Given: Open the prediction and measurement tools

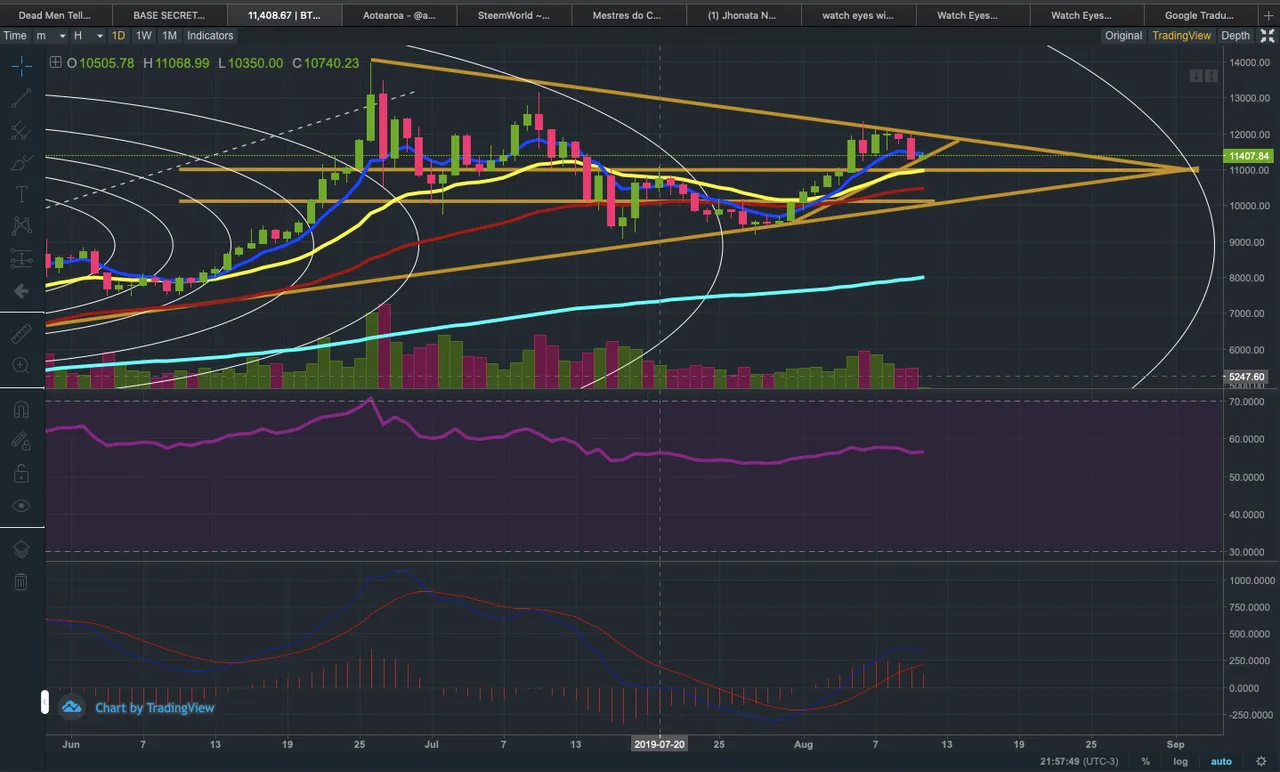Looking at the screenshot, I should [x=21, y=258].
